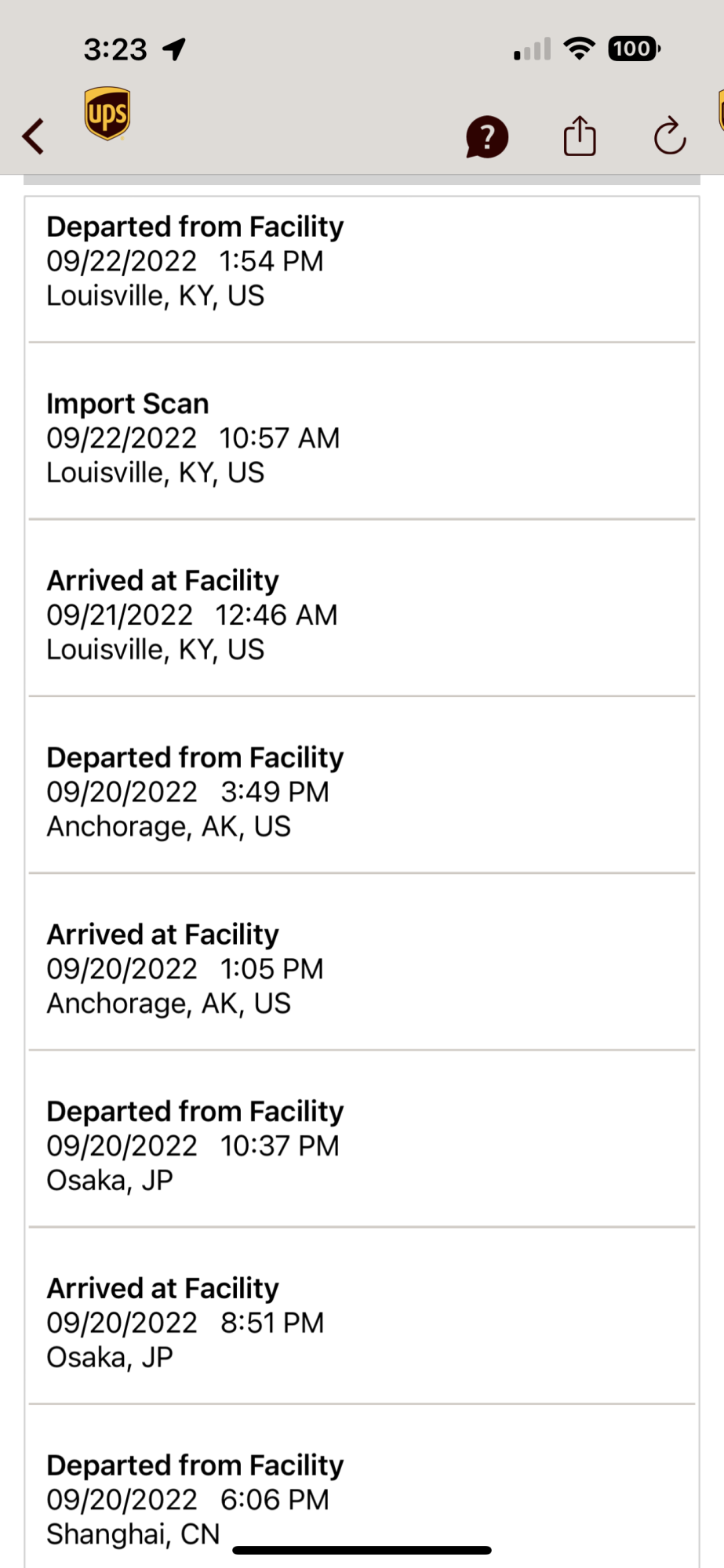Tap the back arrow chevron

pyautogui.click(x=33, y=136)
